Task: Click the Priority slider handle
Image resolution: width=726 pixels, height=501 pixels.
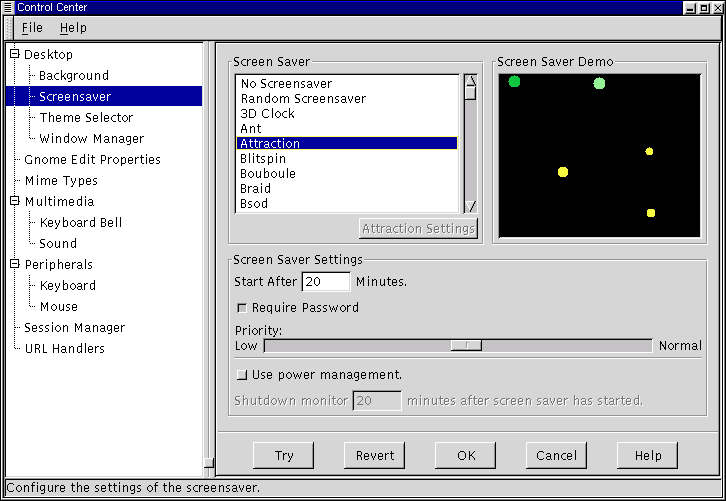Action: click(465, 345)
